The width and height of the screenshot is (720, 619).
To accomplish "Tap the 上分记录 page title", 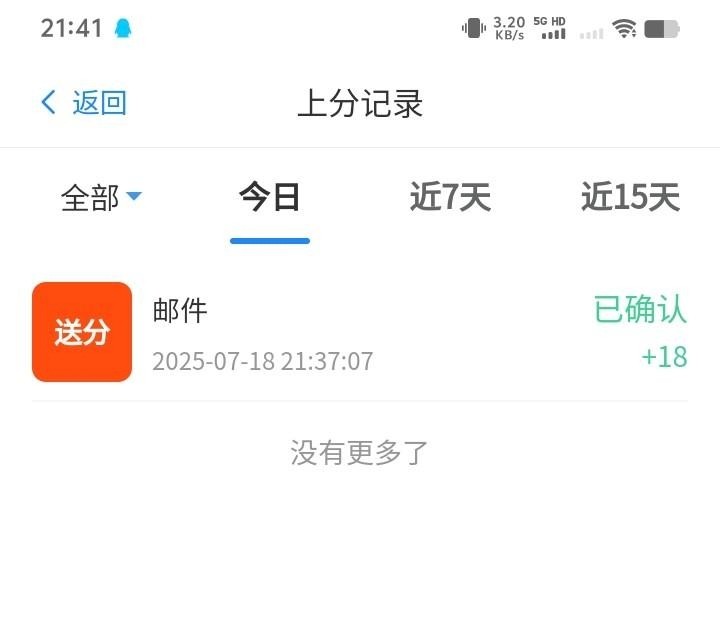I will pos(360,103).
